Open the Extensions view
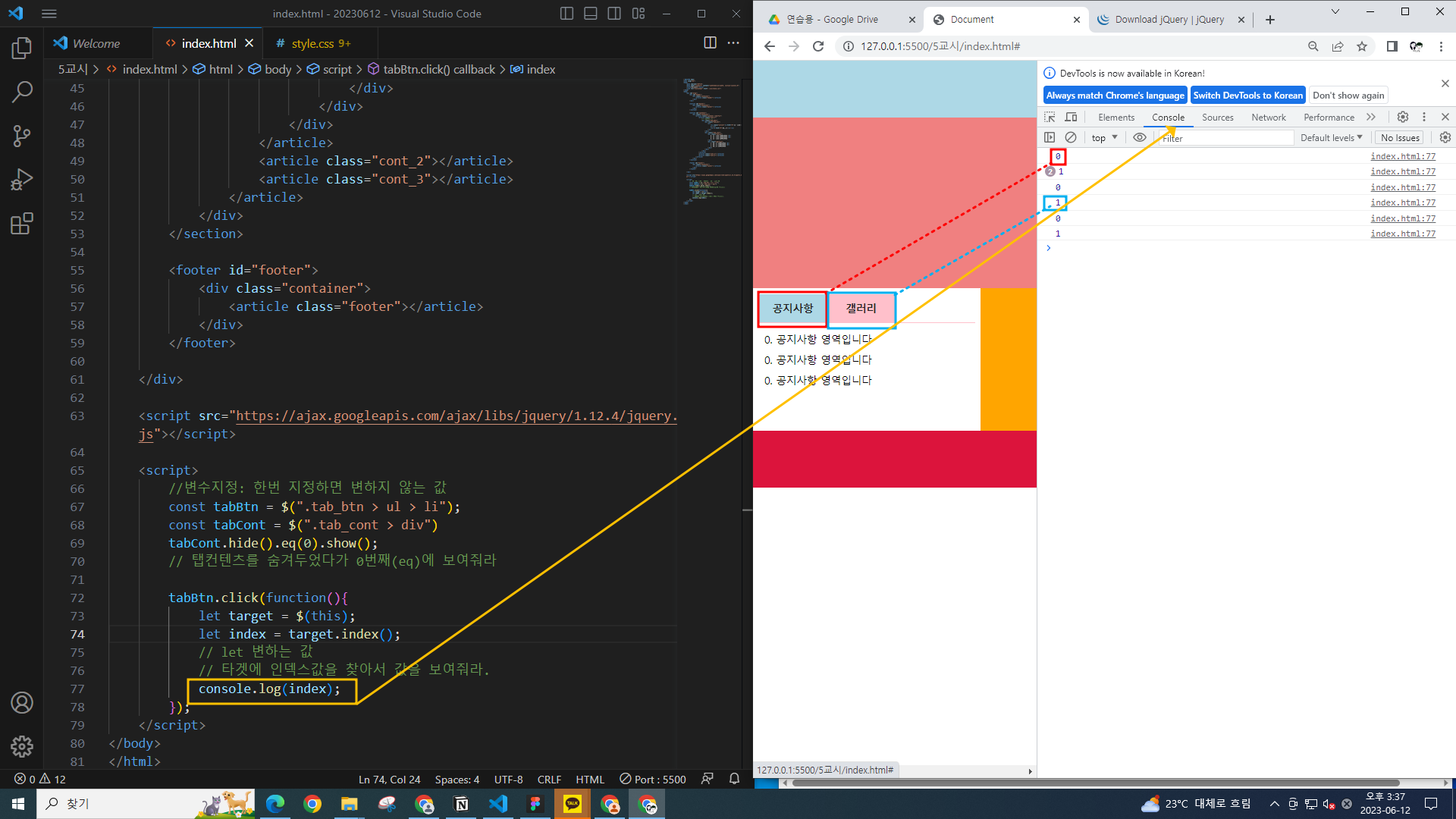The image size is (1456, 819). 22,224
